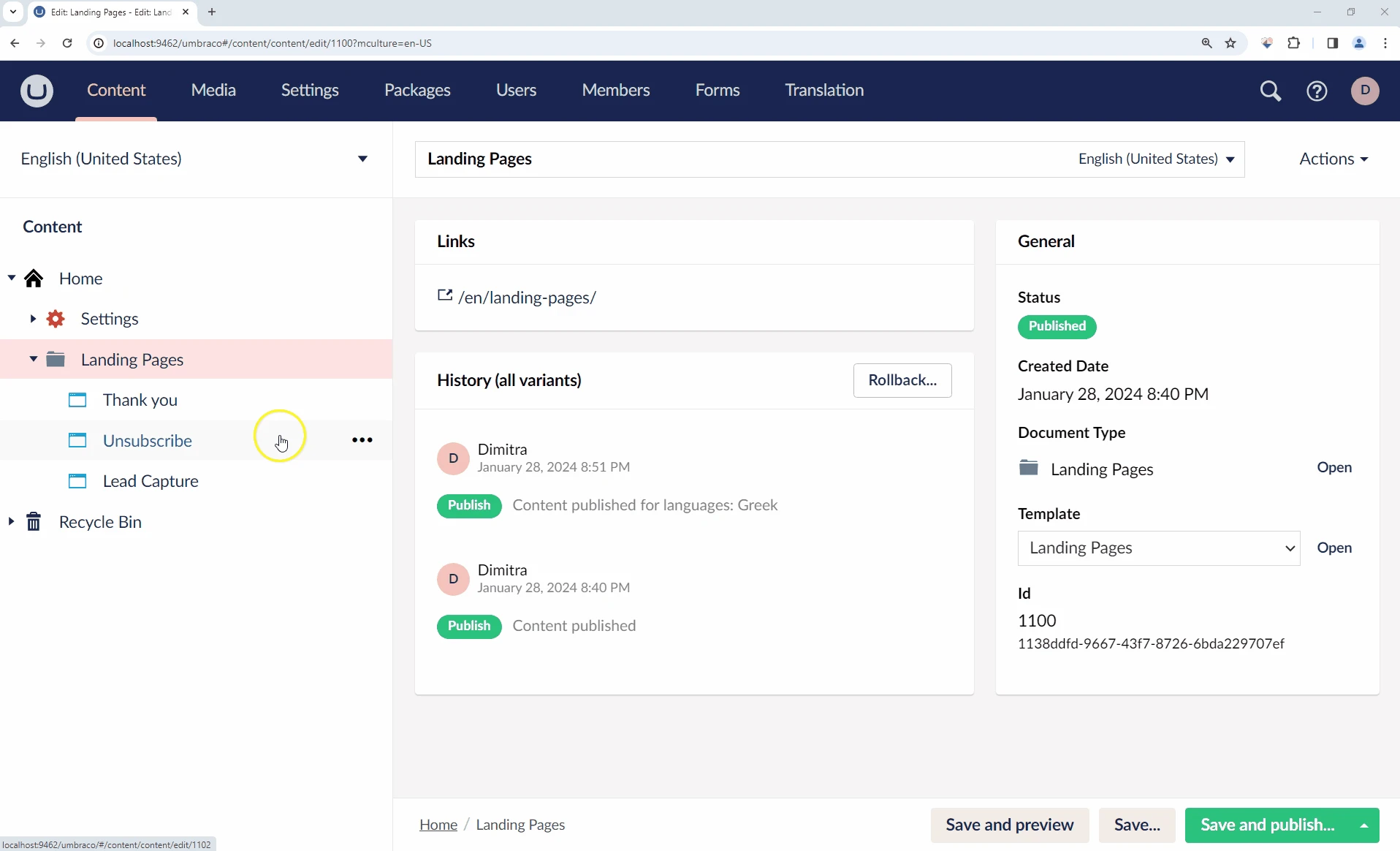Open the Actions dropdown menu
Image resolution: width=1400 pixels, height=851 pixels.
1333,159
